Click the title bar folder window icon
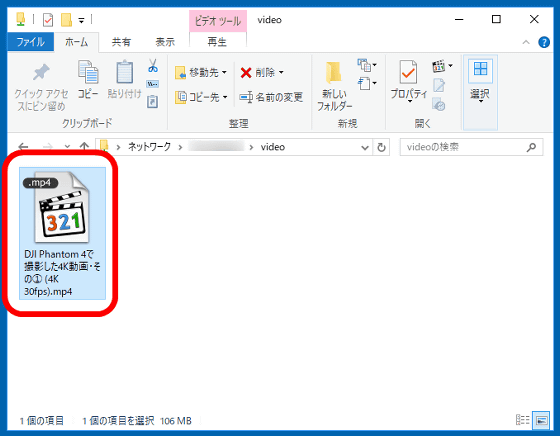560x436 pixels. (x=21, y=19)
